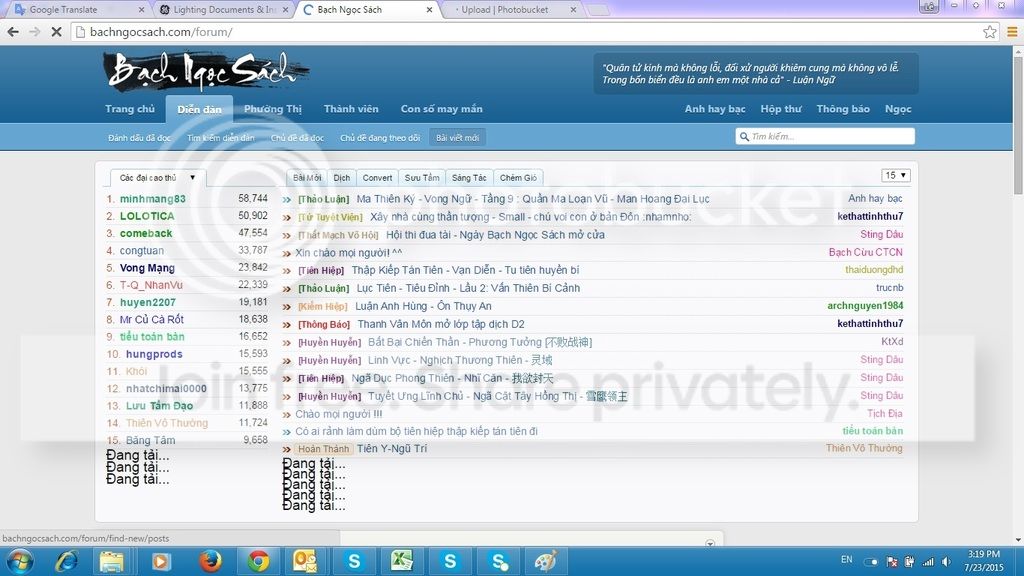This screenshot has height=576, width=1024.
Task: Go to "Thành viên" in the navigation bar
Action: [x=351, y=109]
